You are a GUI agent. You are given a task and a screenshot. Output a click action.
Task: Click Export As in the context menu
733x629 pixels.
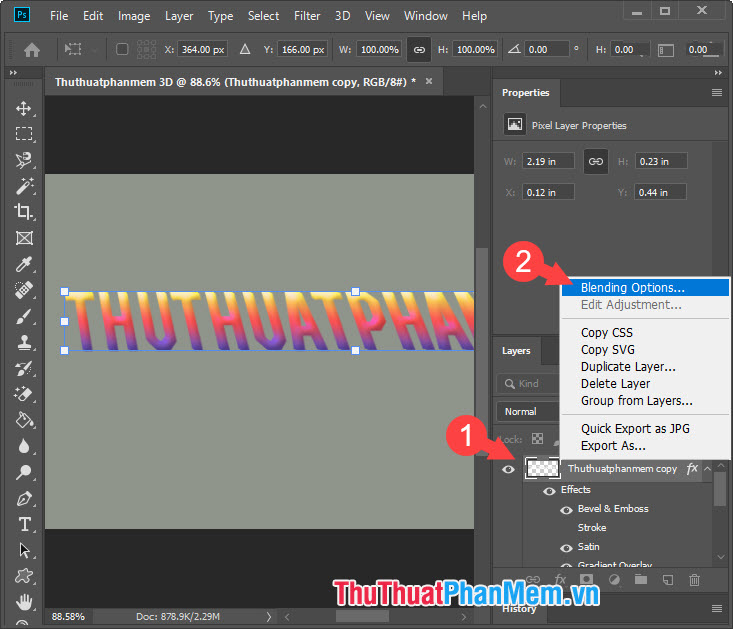(x=645, y=446)
